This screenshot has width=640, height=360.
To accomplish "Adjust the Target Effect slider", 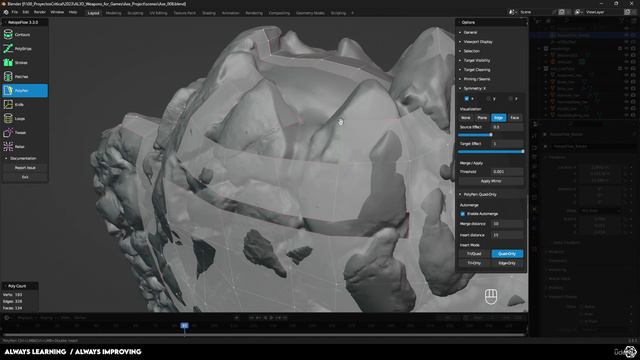I will (x=491, y=151).
